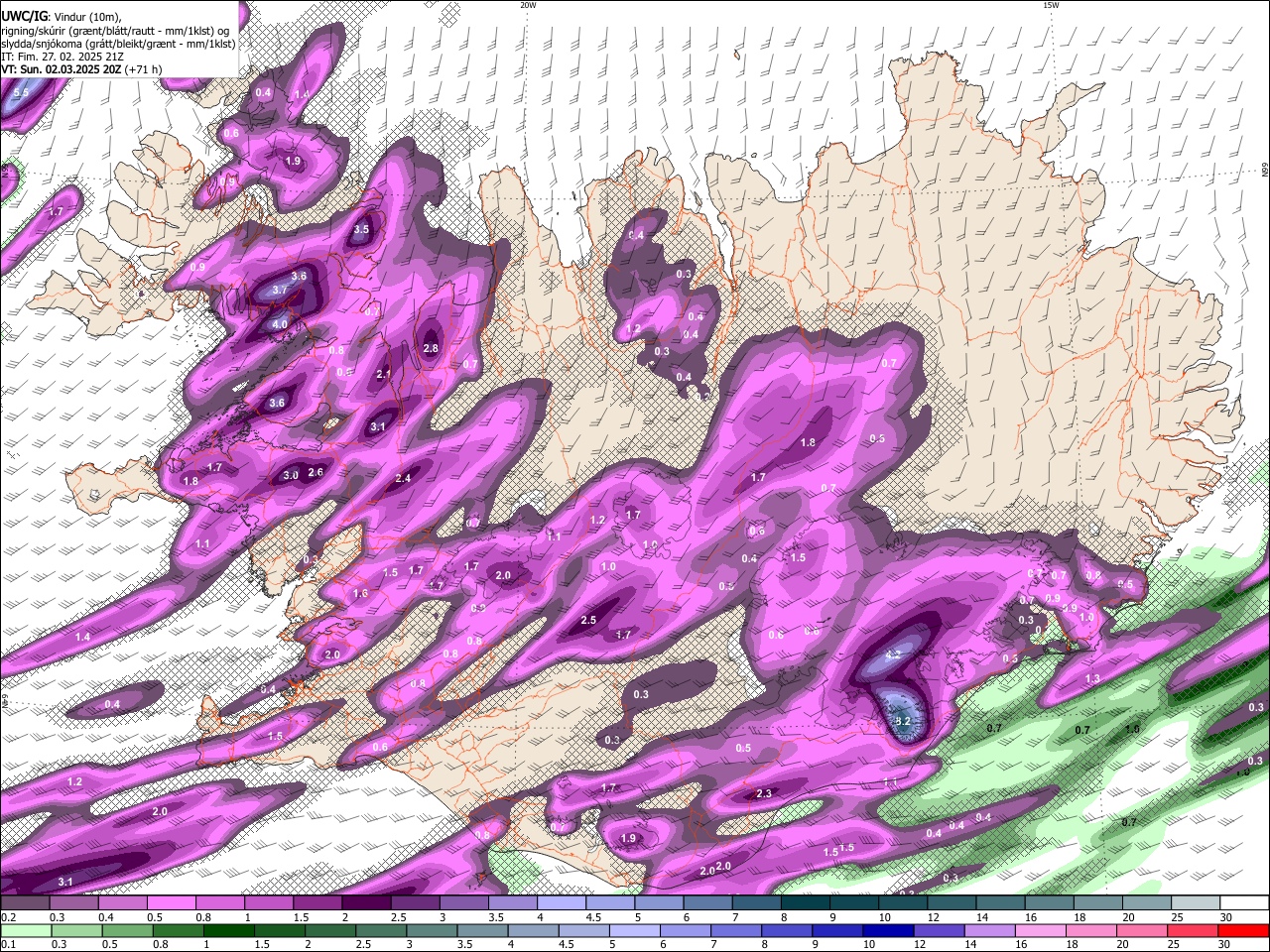Click the 0.1 label on the green scale
The height and width of the screenshot is (952, 1270).
[x=8, y=945]
